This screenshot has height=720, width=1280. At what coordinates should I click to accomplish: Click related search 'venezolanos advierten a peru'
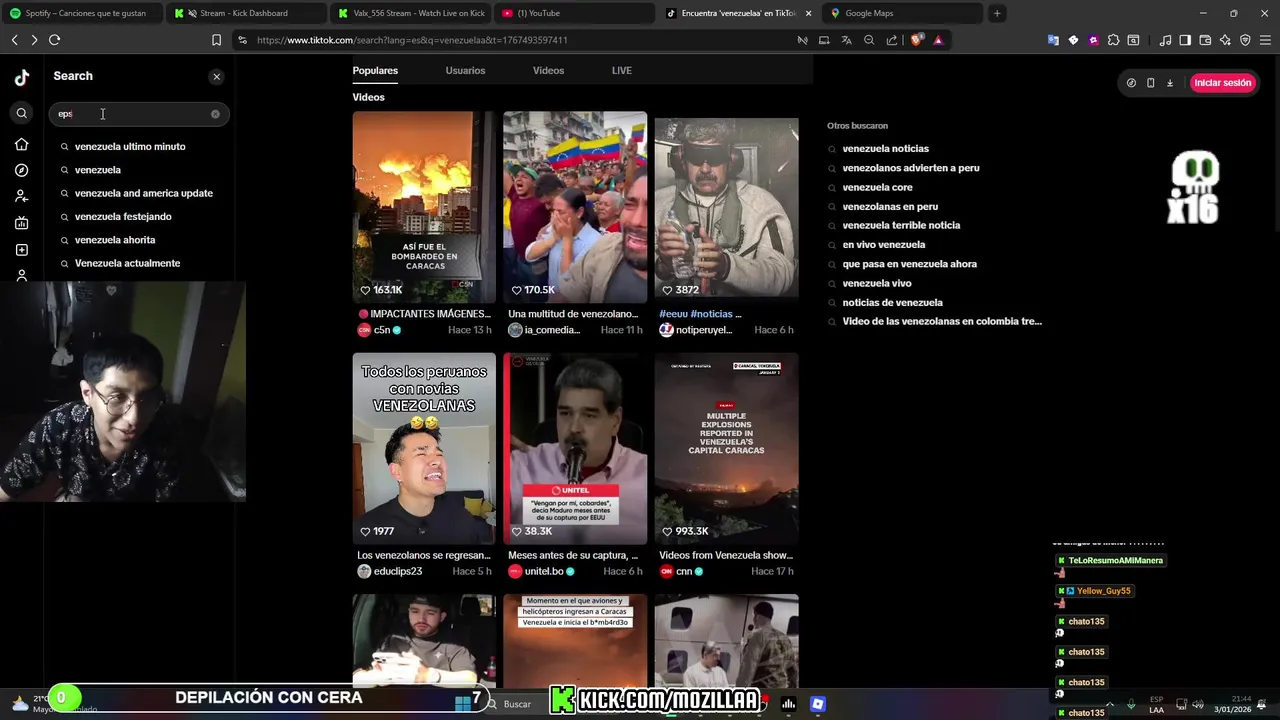tap(910, 168)
